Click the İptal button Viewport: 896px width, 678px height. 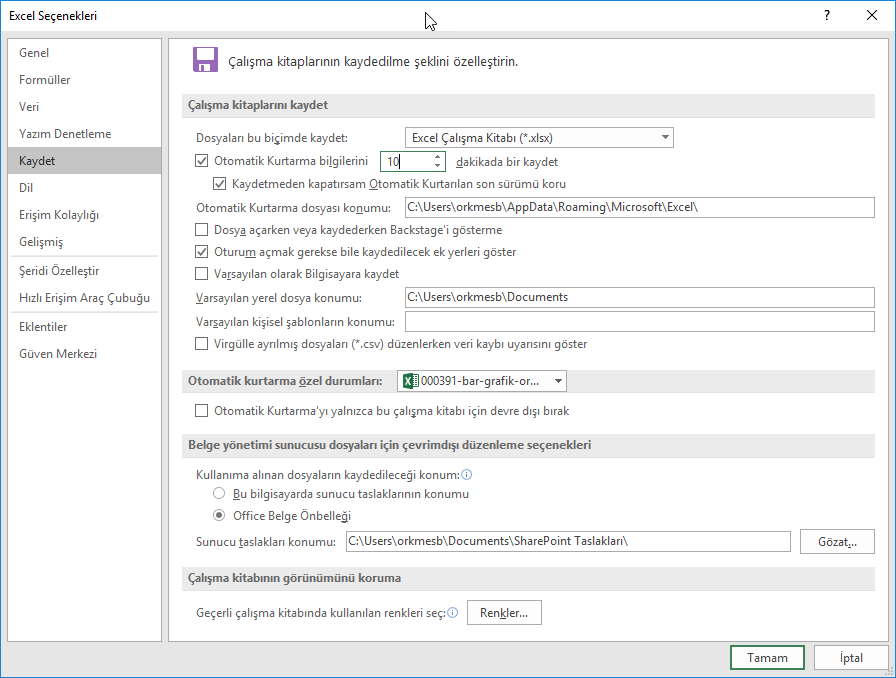point(851,657)
